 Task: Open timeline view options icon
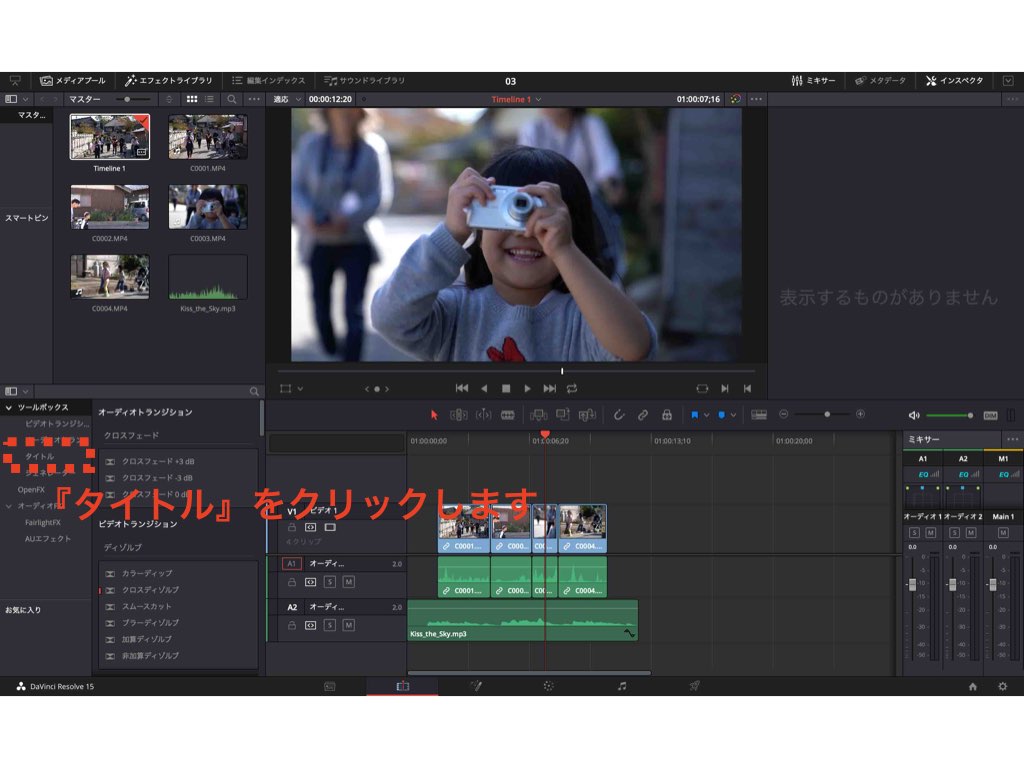(x=759, y=415)
